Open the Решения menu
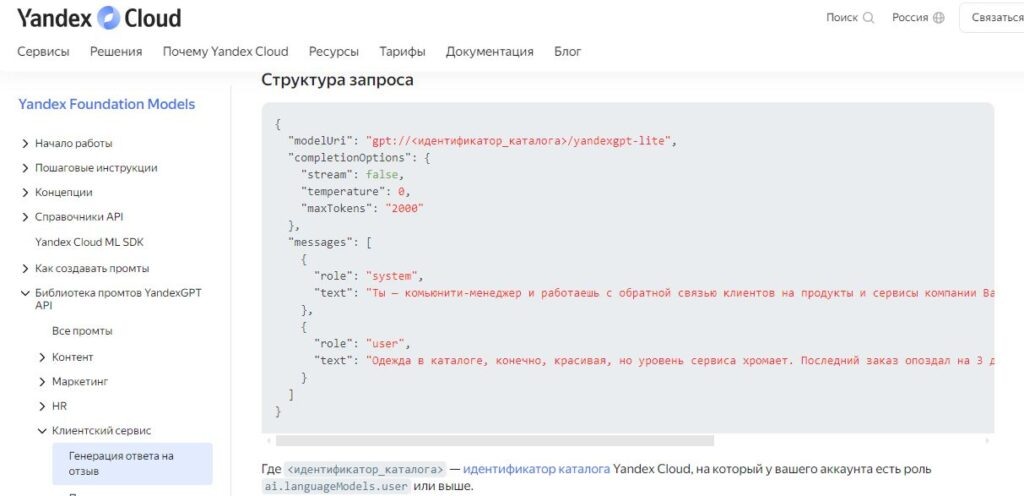Image resolution: width=1024 pixels, height=496 pixels. 116,52
